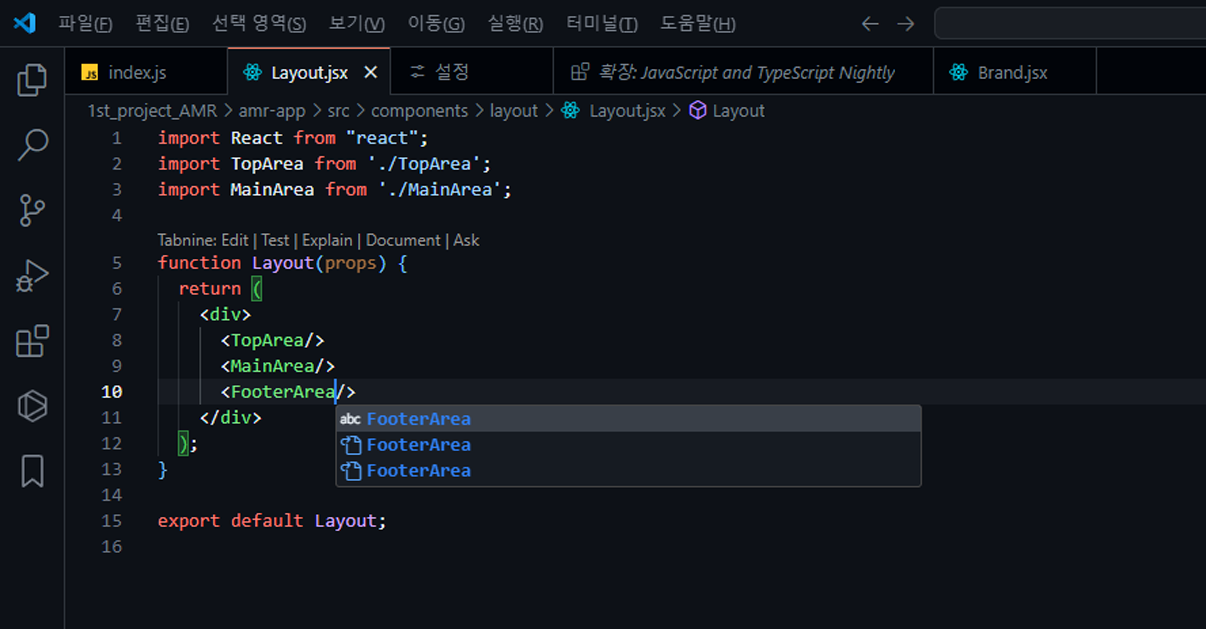The width and height of the screenshot is (1206, 629).
Task: Open the 보기(V) menu
Action: [357, 23]
